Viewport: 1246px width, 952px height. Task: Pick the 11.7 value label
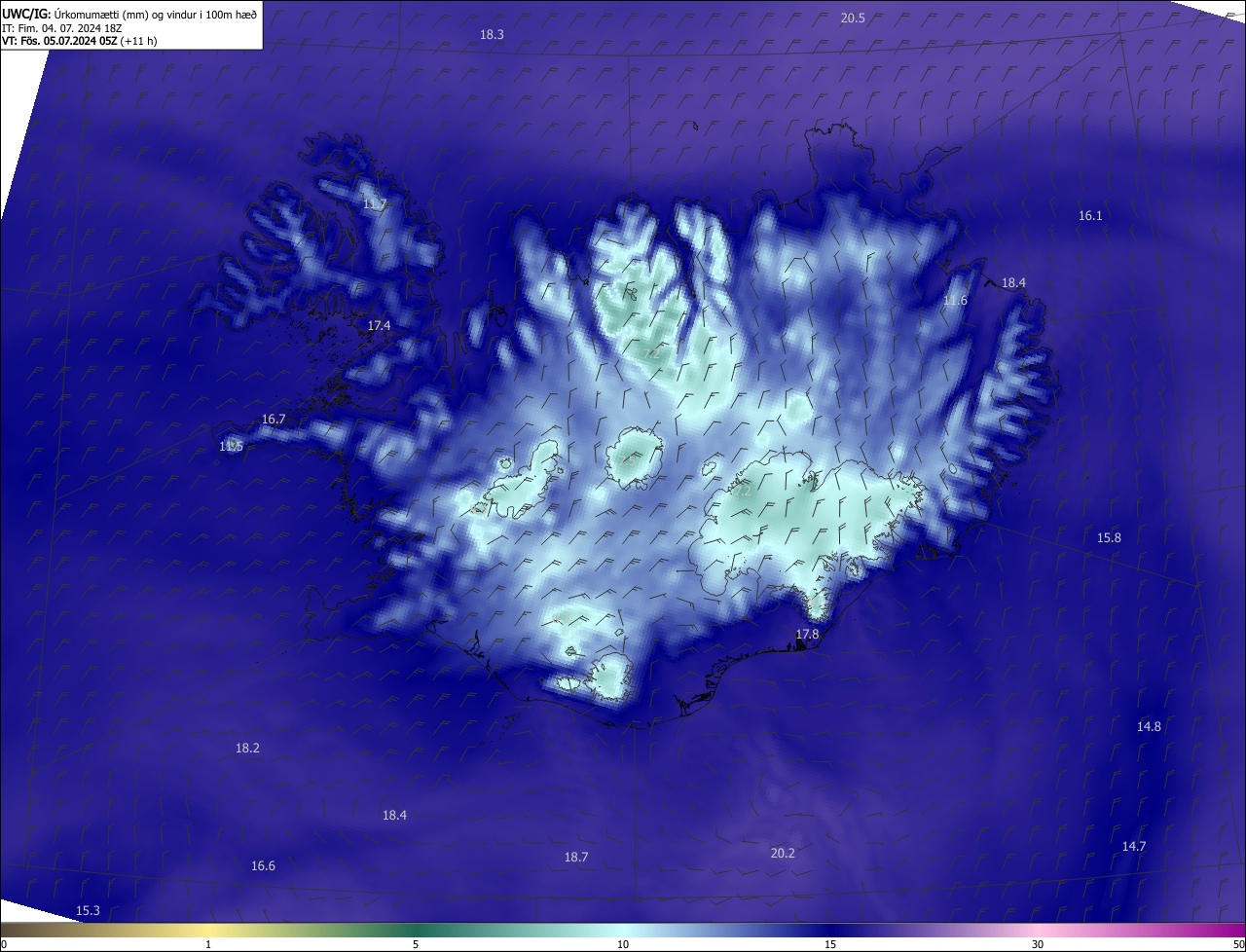click(374, 204)
